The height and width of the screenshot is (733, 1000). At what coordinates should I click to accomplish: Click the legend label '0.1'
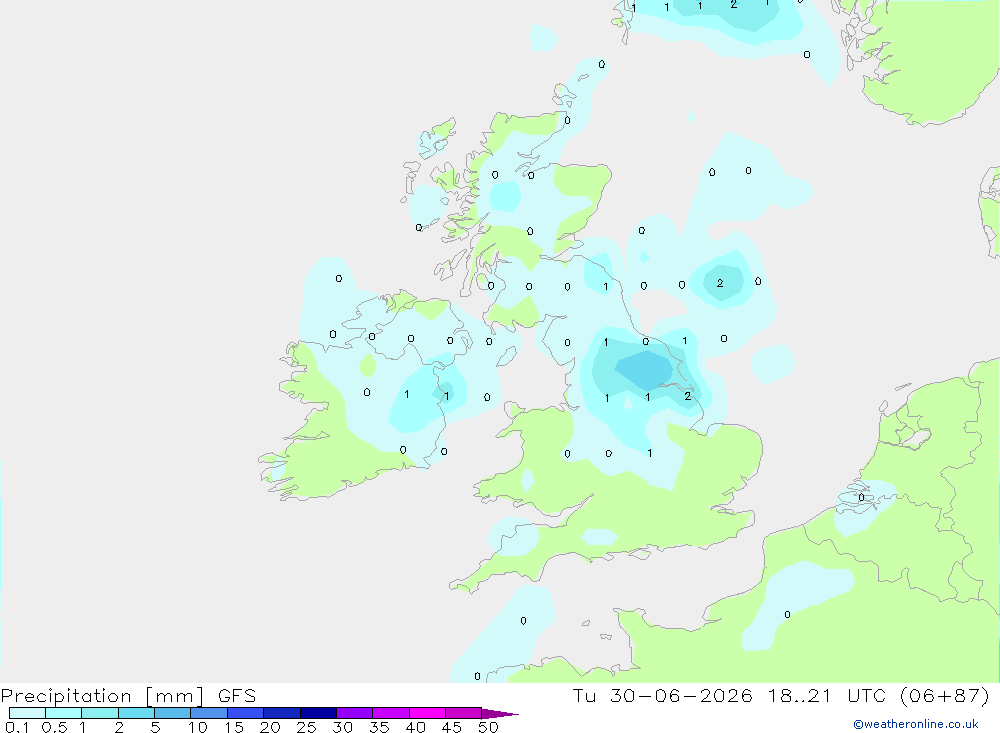pyautogui.click(x=17, y=727)
